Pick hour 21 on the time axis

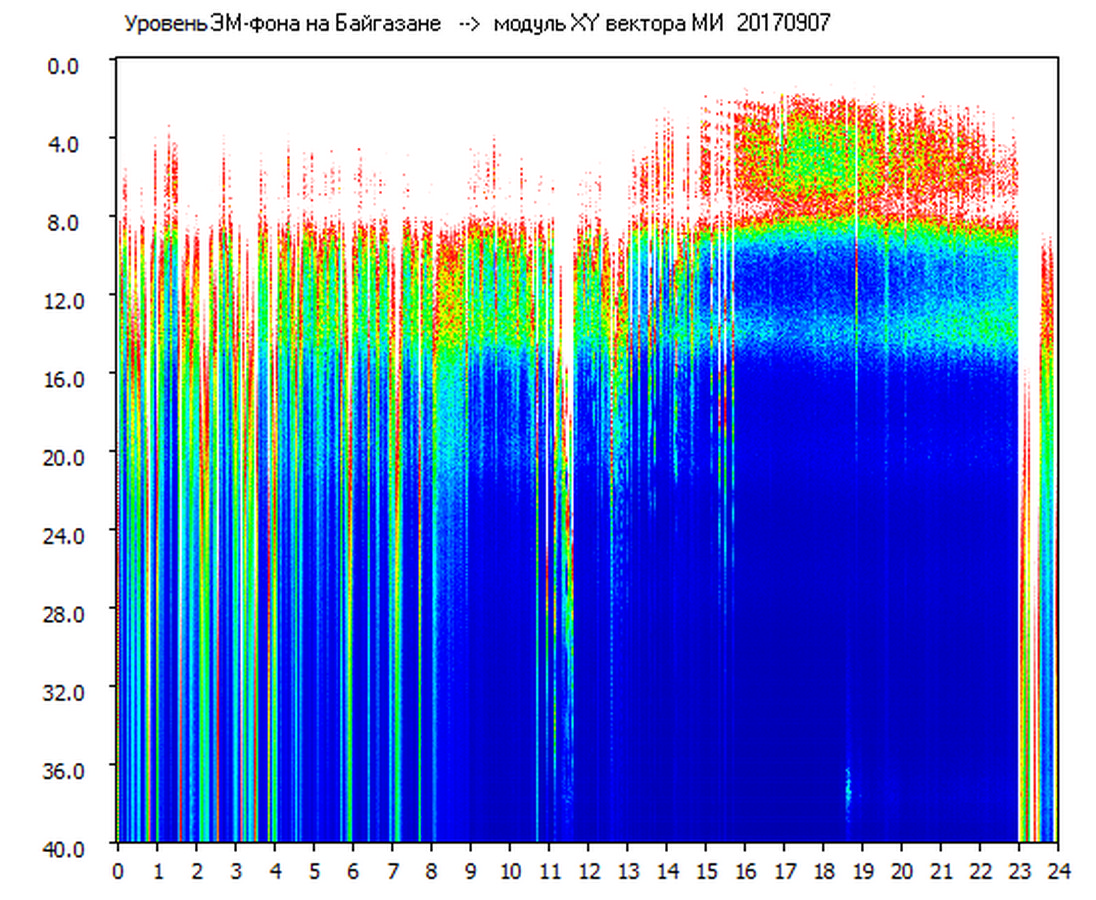[941, 871]
